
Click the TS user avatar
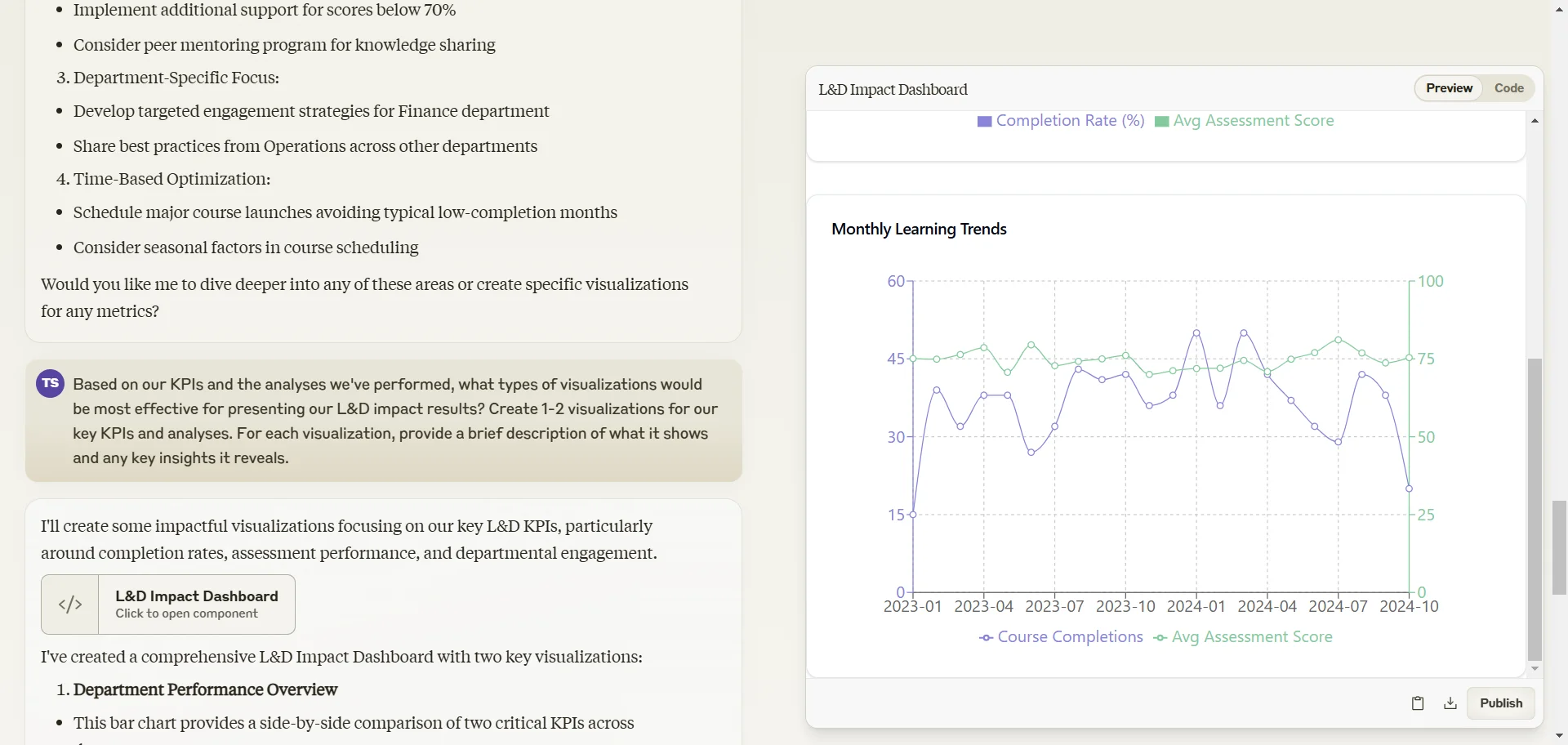pos(51,383)
